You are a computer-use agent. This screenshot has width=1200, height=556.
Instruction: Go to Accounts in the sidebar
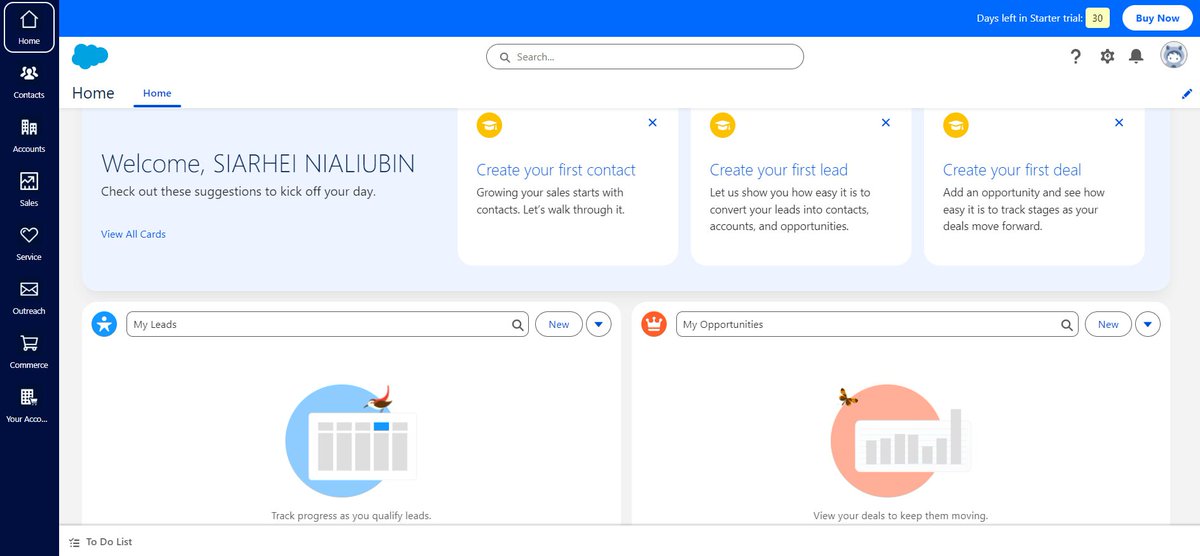[29, 135]
